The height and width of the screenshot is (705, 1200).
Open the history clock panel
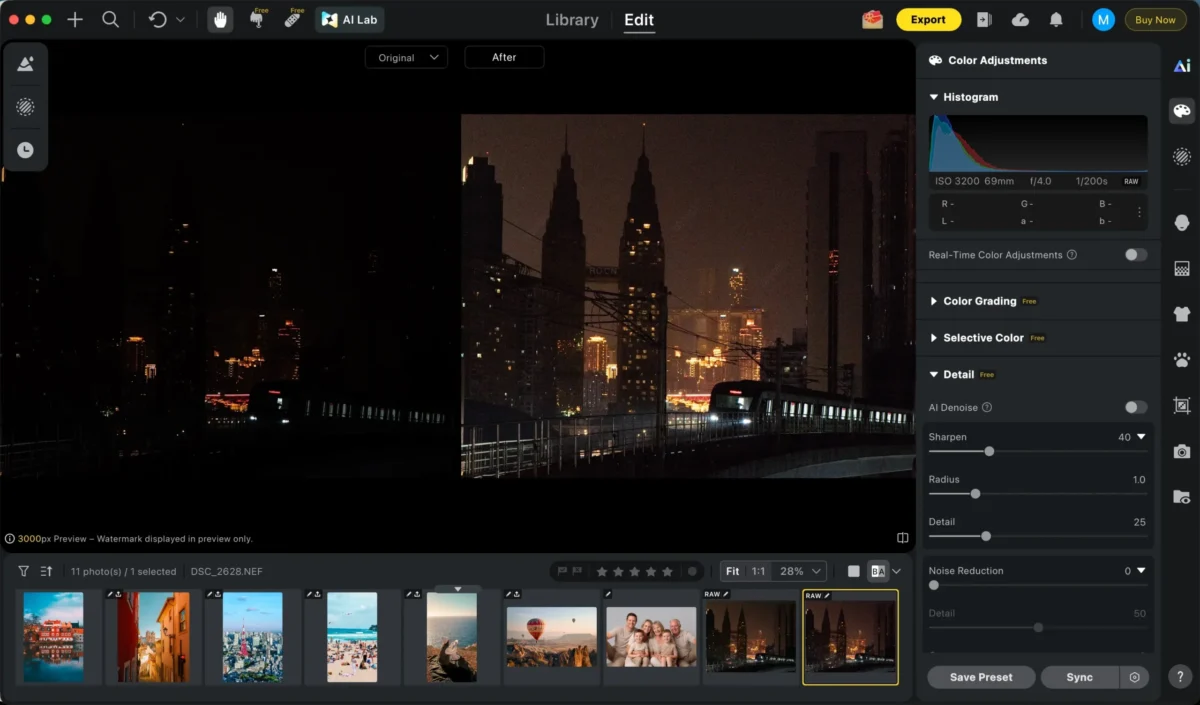pos(25,150)
